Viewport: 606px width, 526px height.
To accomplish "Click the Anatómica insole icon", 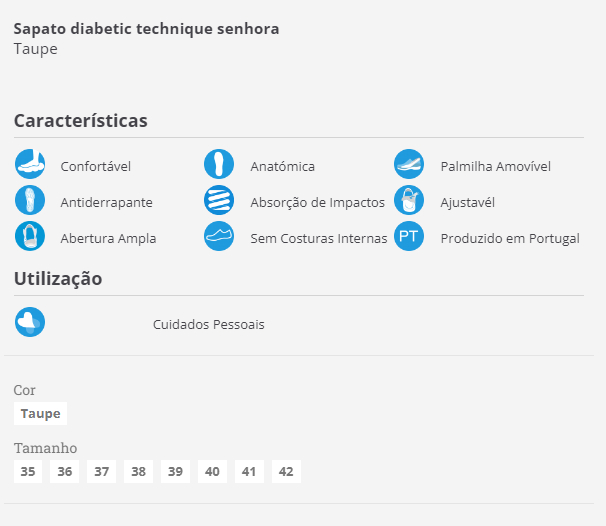I will click(219, 164).
